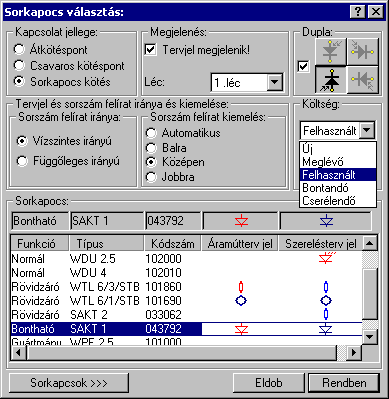The image size is (389, 399).
Task: Open the Léc dropdown showing 1 .léc
Action: [x=275, y=82]
